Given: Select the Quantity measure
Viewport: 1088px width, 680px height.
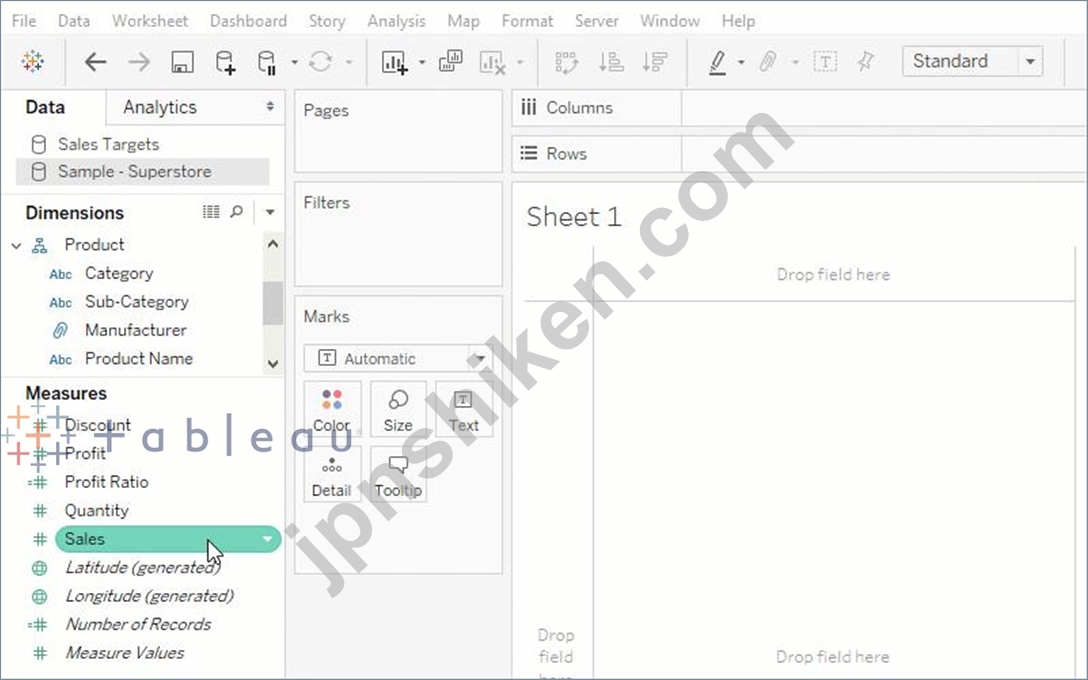Looking at the screenshot, I should click(96, 511).
